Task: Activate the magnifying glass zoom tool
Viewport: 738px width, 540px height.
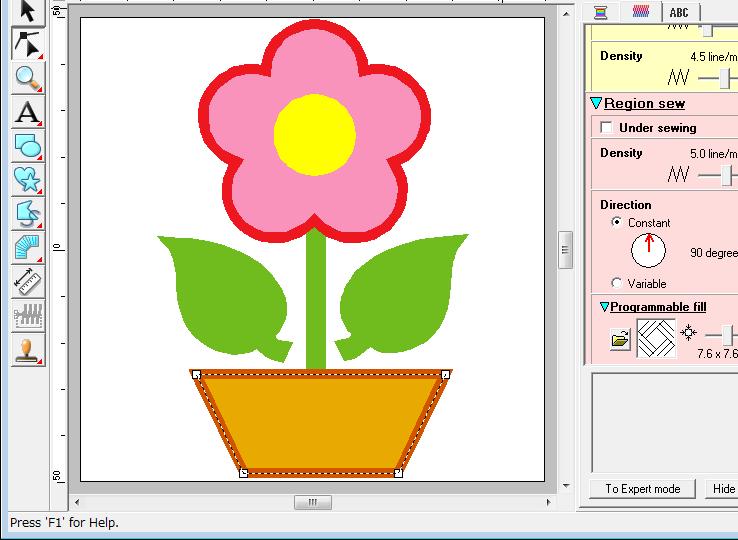Action: coord(28,78)
